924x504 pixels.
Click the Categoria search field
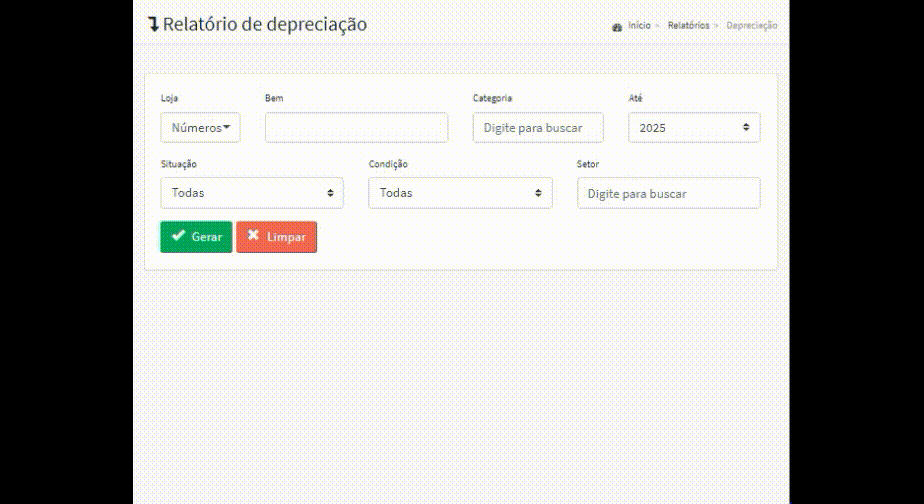pyautogui.click(x=537, y=127)
